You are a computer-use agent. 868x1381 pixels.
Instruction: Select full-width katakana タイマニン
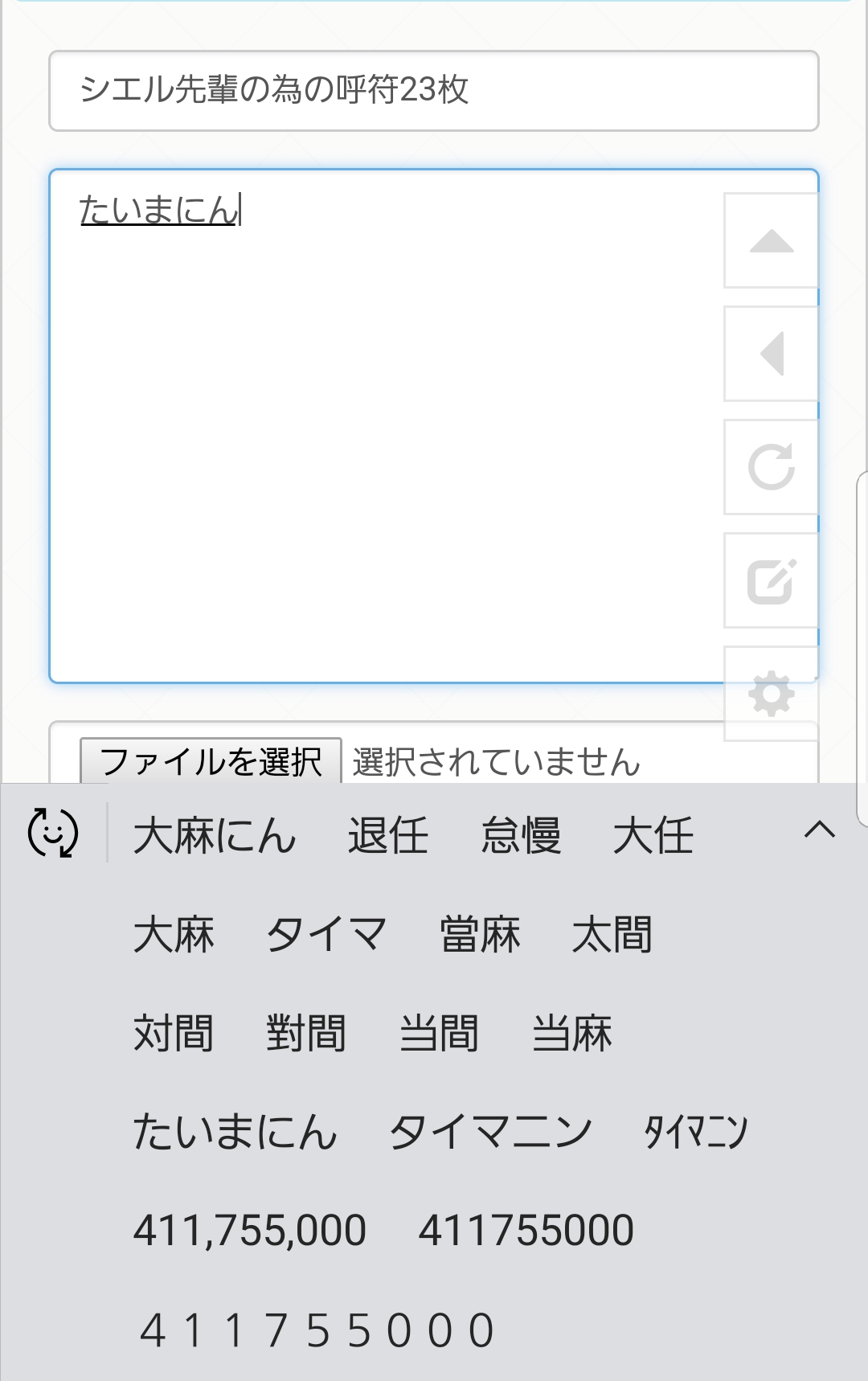[x=491, y=1132]
